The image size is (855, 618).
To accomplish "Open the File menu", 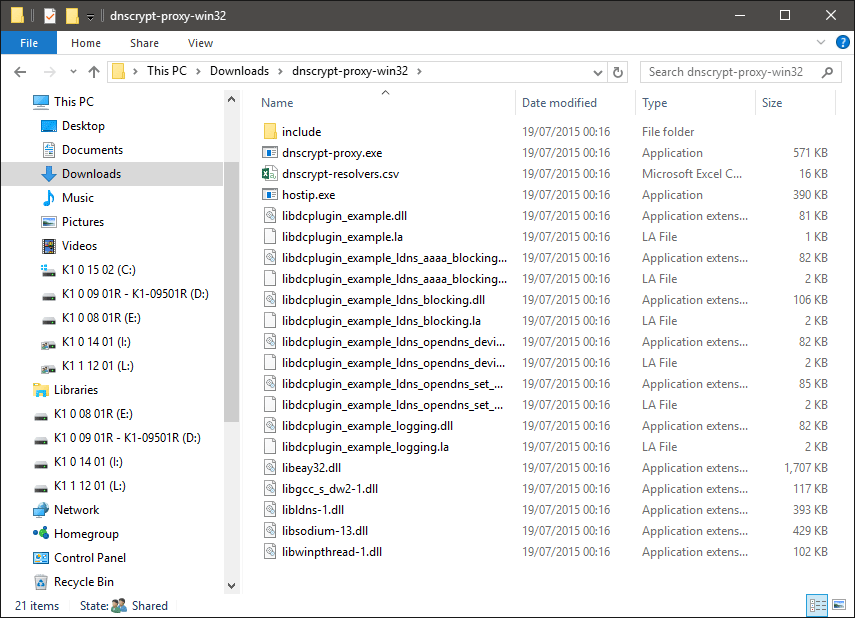I will click(28, 43).
